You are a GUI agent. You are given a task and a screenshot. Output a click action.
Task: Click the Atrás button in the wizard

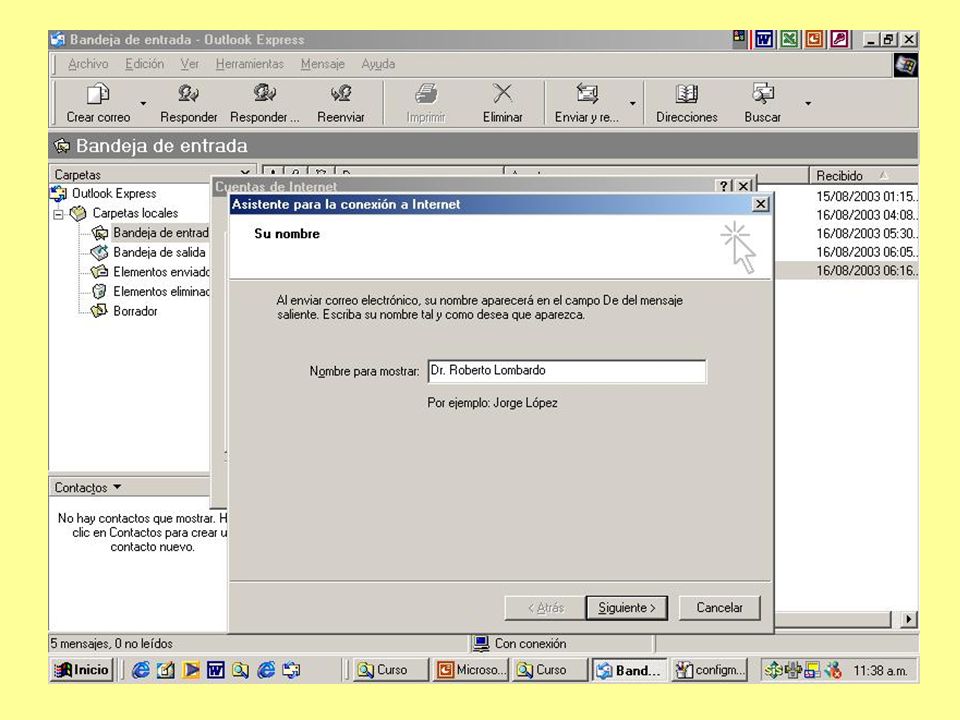545,608
